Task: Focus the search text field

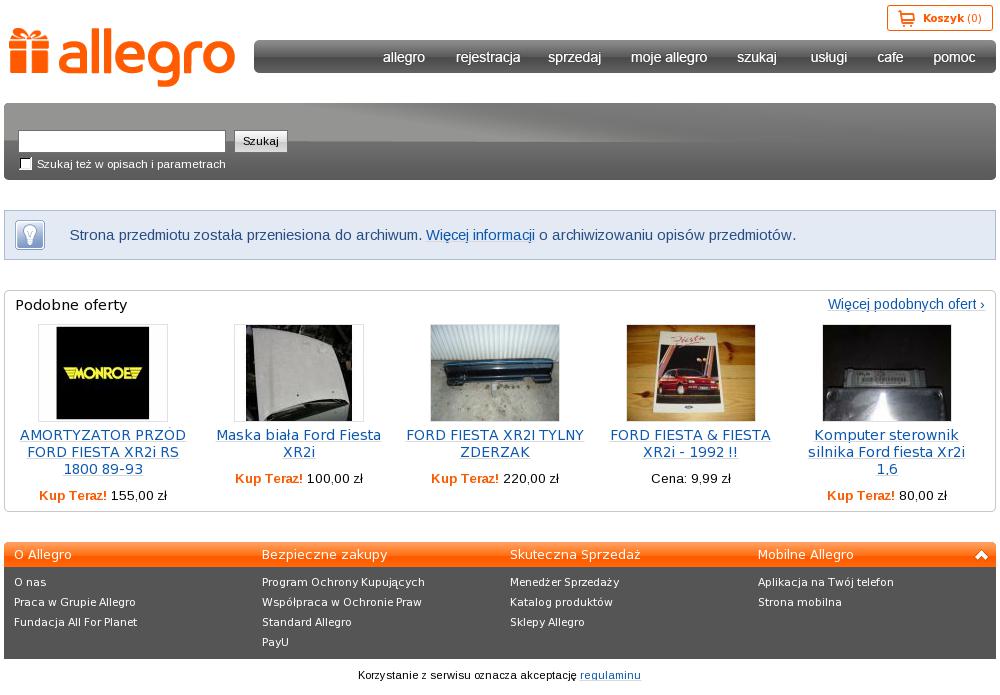Action: pos(122,141)
